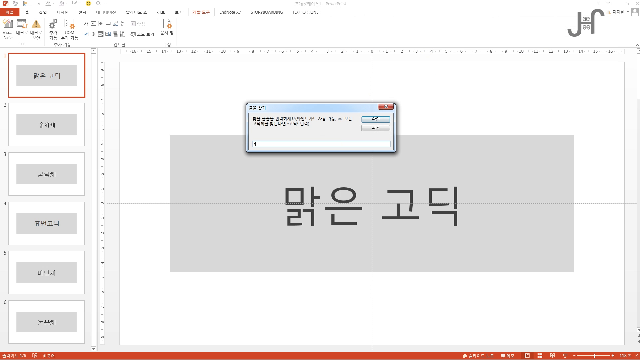Toggle the Notes pane in status bar
640x360 pixels.
(x=478, y=356)
